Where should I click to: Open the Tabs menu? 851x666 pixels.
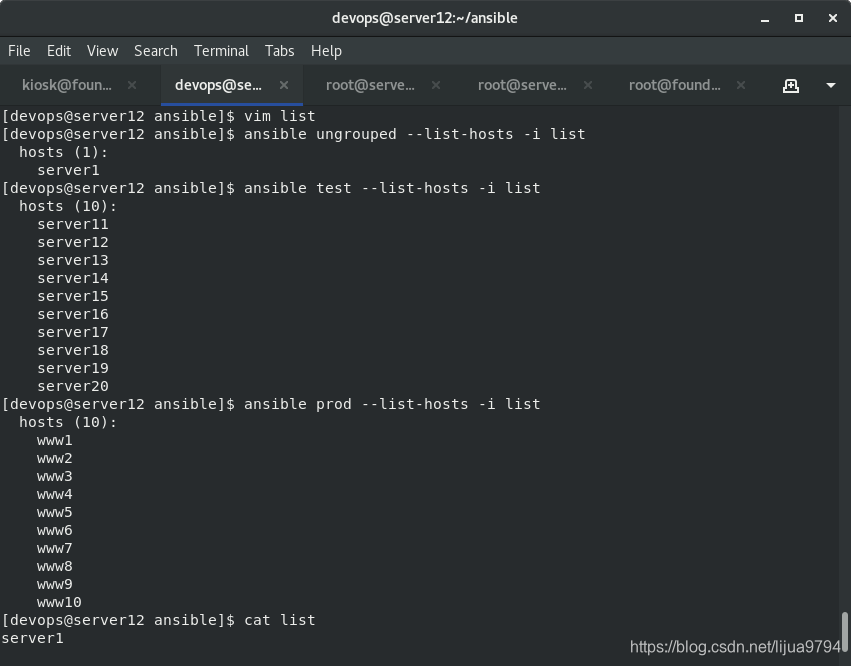pyautogui.click(x=280, y=51)
